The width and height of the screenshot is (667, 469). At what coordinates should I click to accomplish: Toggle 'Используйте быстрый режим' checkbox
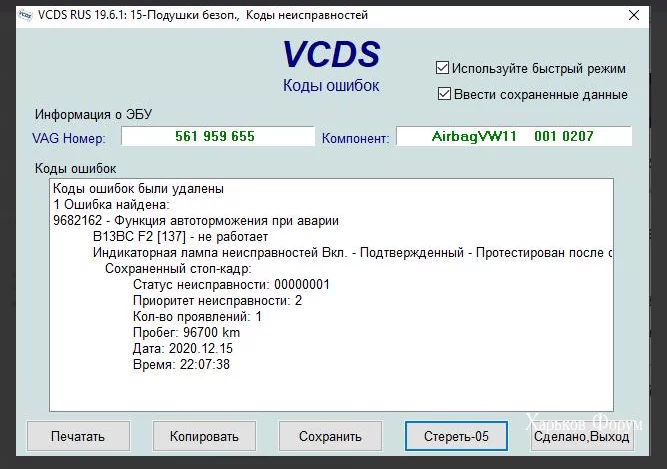coord(442,68)
